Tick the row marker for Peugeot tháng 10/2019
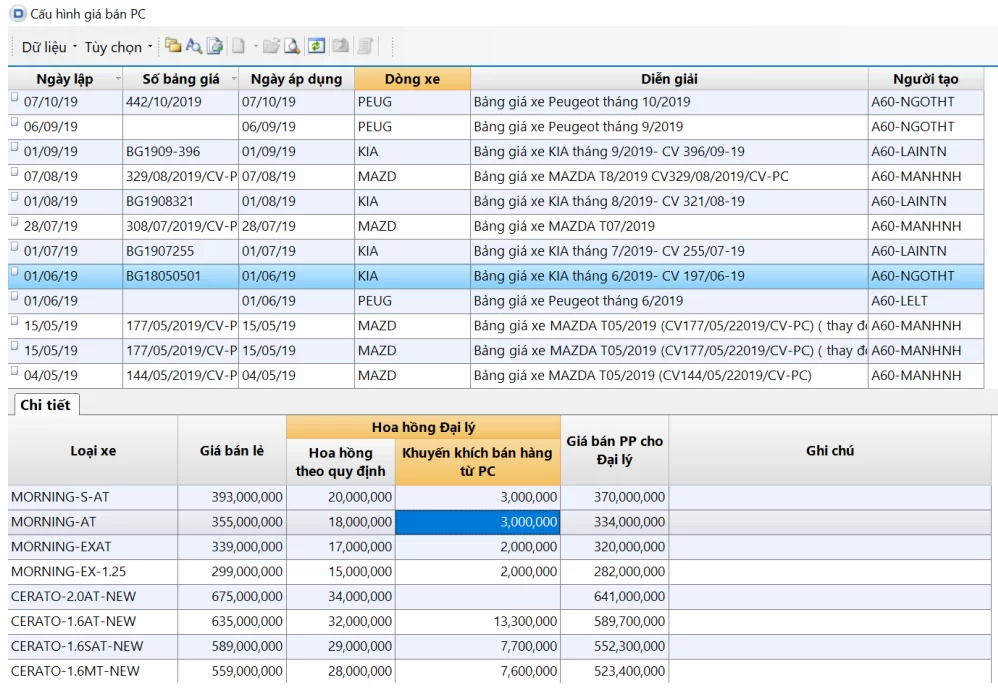The image size is (998, 693). 15,97
